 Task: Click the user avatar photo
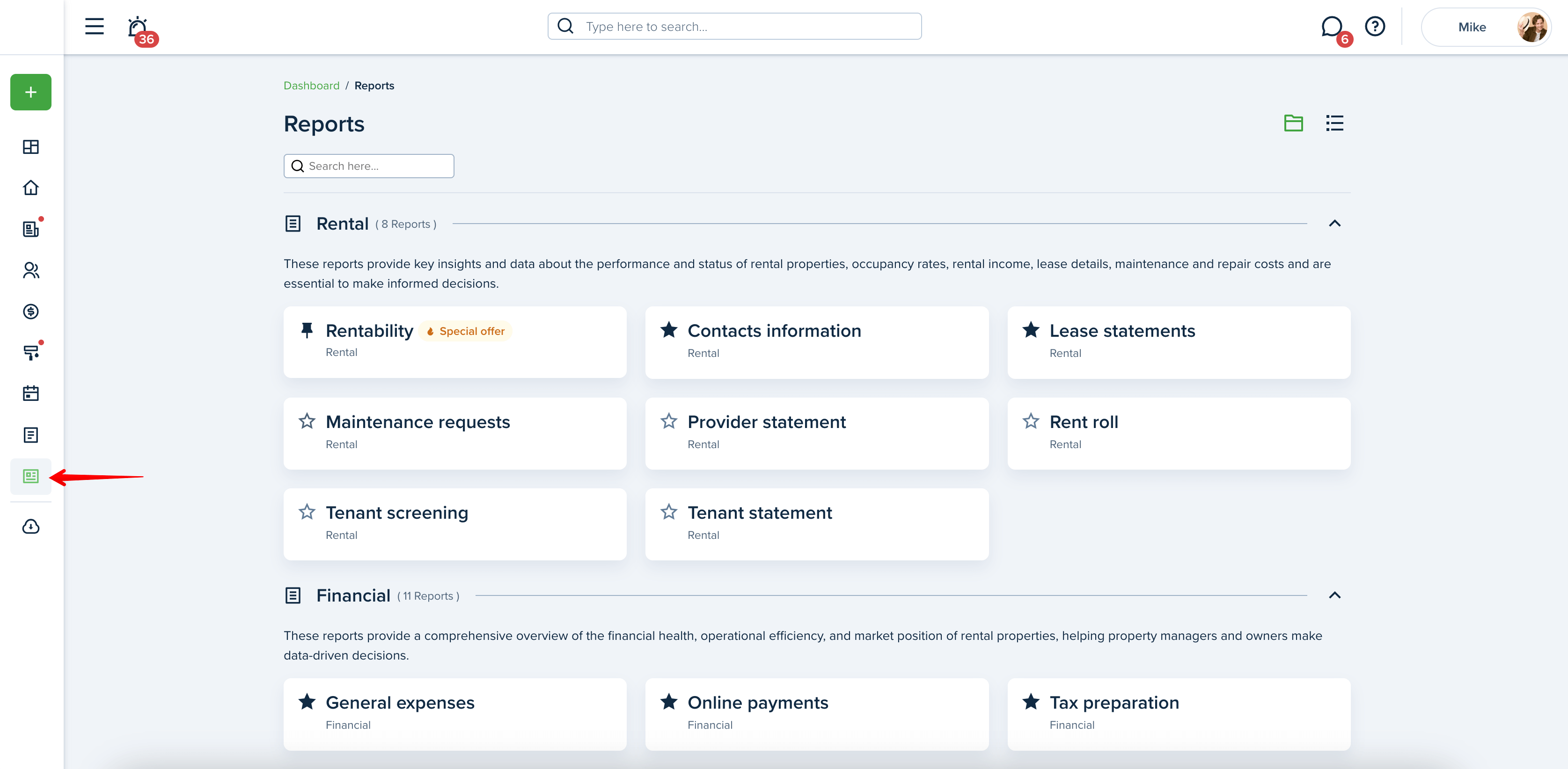point(1531,27)
